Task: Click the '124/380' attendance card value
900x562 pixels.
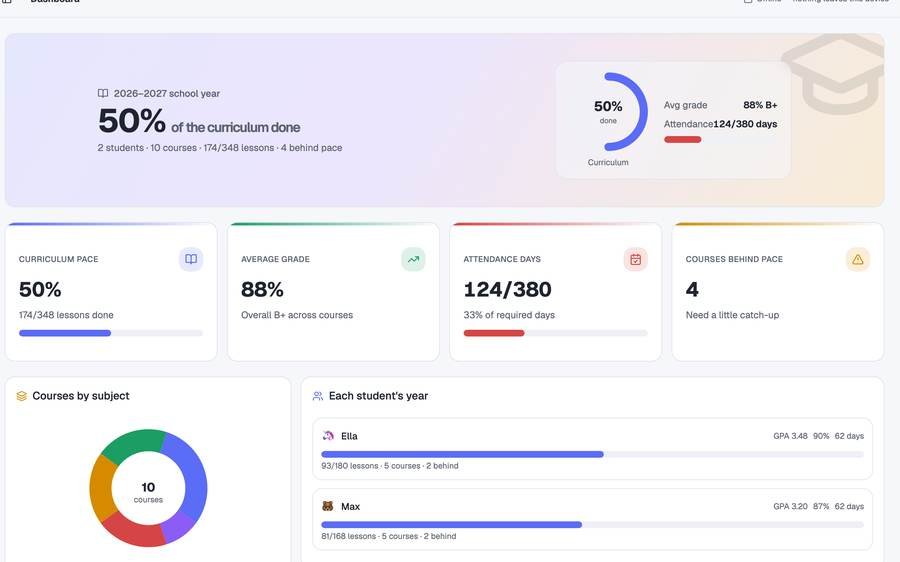Action: 507,289
